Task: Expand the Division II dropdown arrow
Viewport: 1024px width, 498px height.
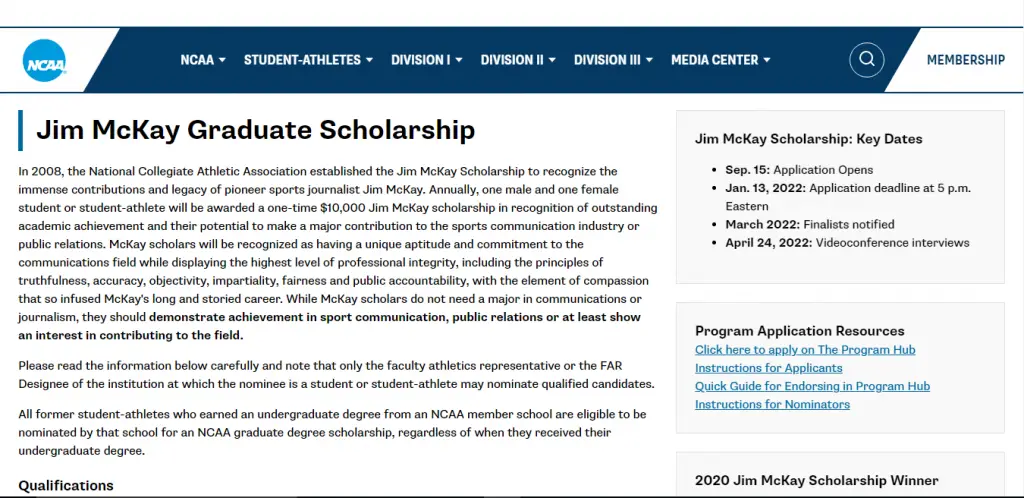Action: pyautogui.click(x=552, y=60)
